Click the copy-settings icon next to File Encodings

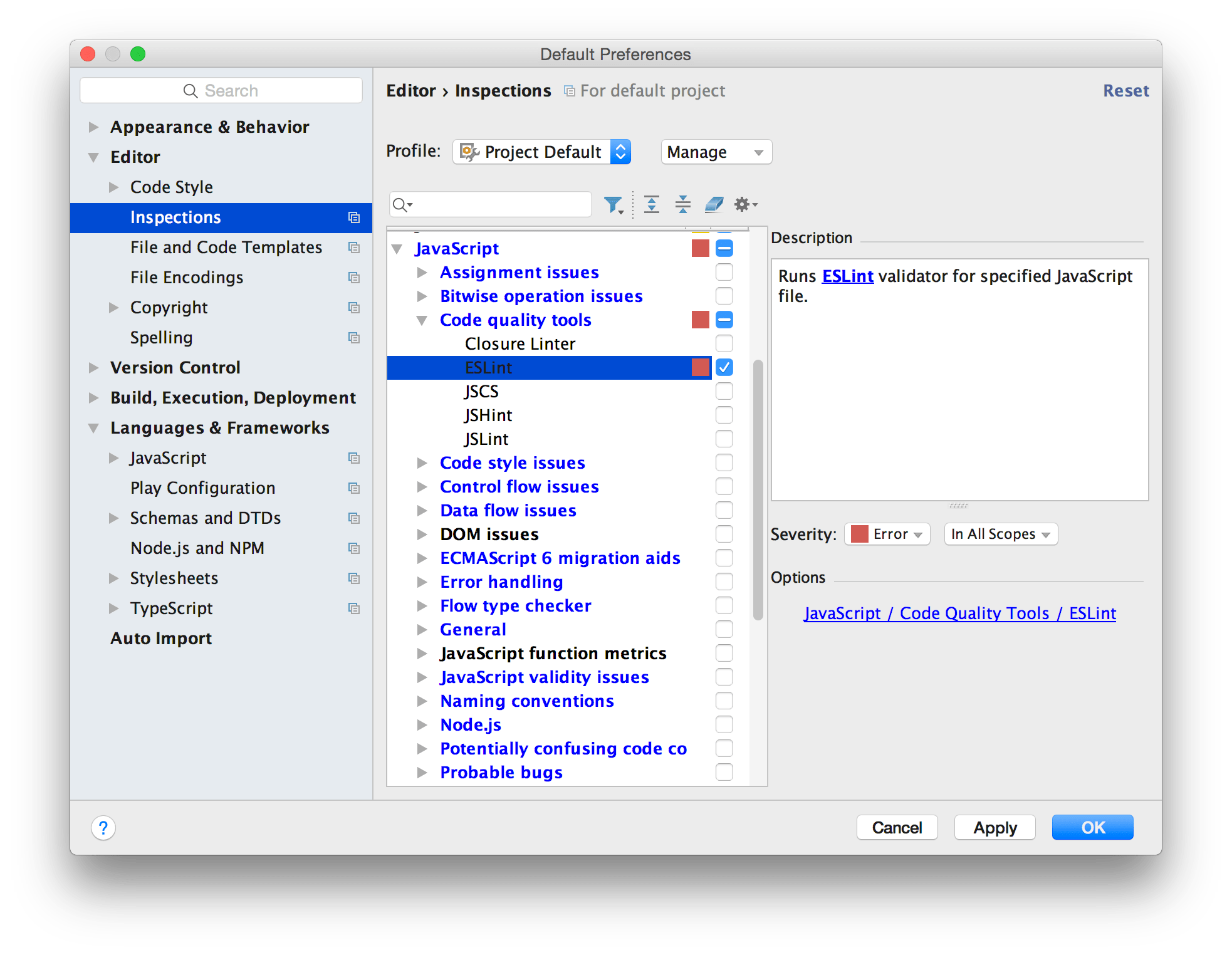pyautogui.click(x=354, y=278)
